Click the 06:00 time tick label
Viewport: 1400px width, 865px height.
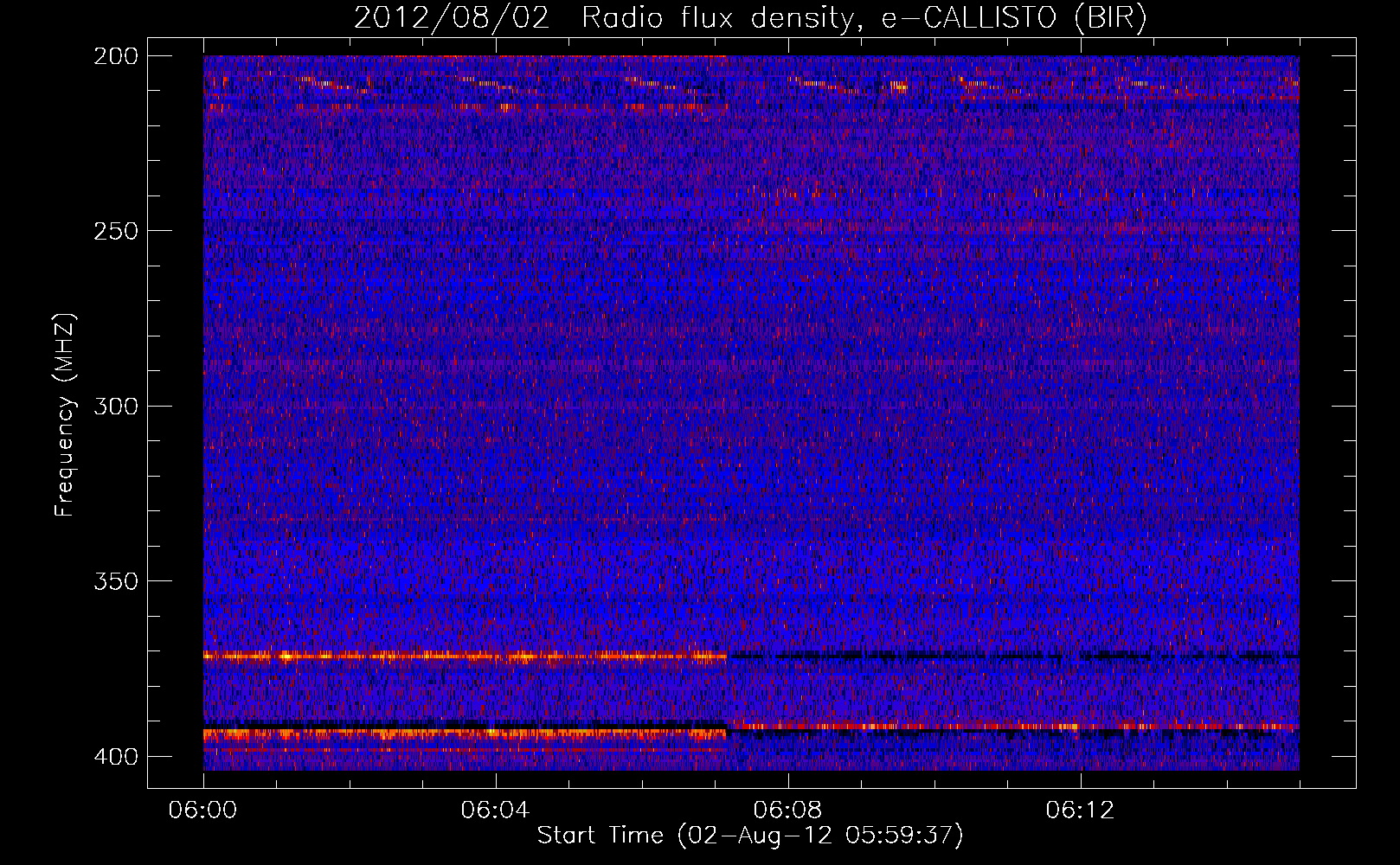pyautogui.click(x=203, y=810)
